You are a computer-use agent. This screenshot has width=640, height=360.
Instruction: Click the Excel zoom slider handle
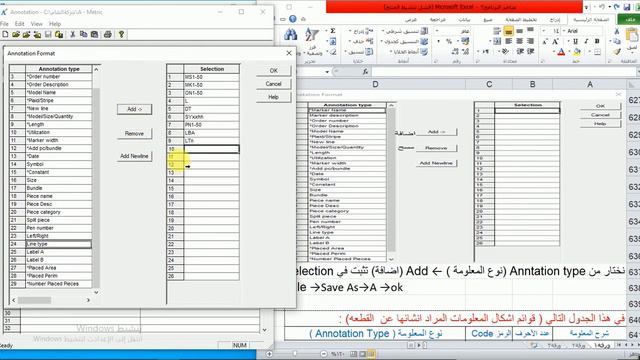[294, 353]
